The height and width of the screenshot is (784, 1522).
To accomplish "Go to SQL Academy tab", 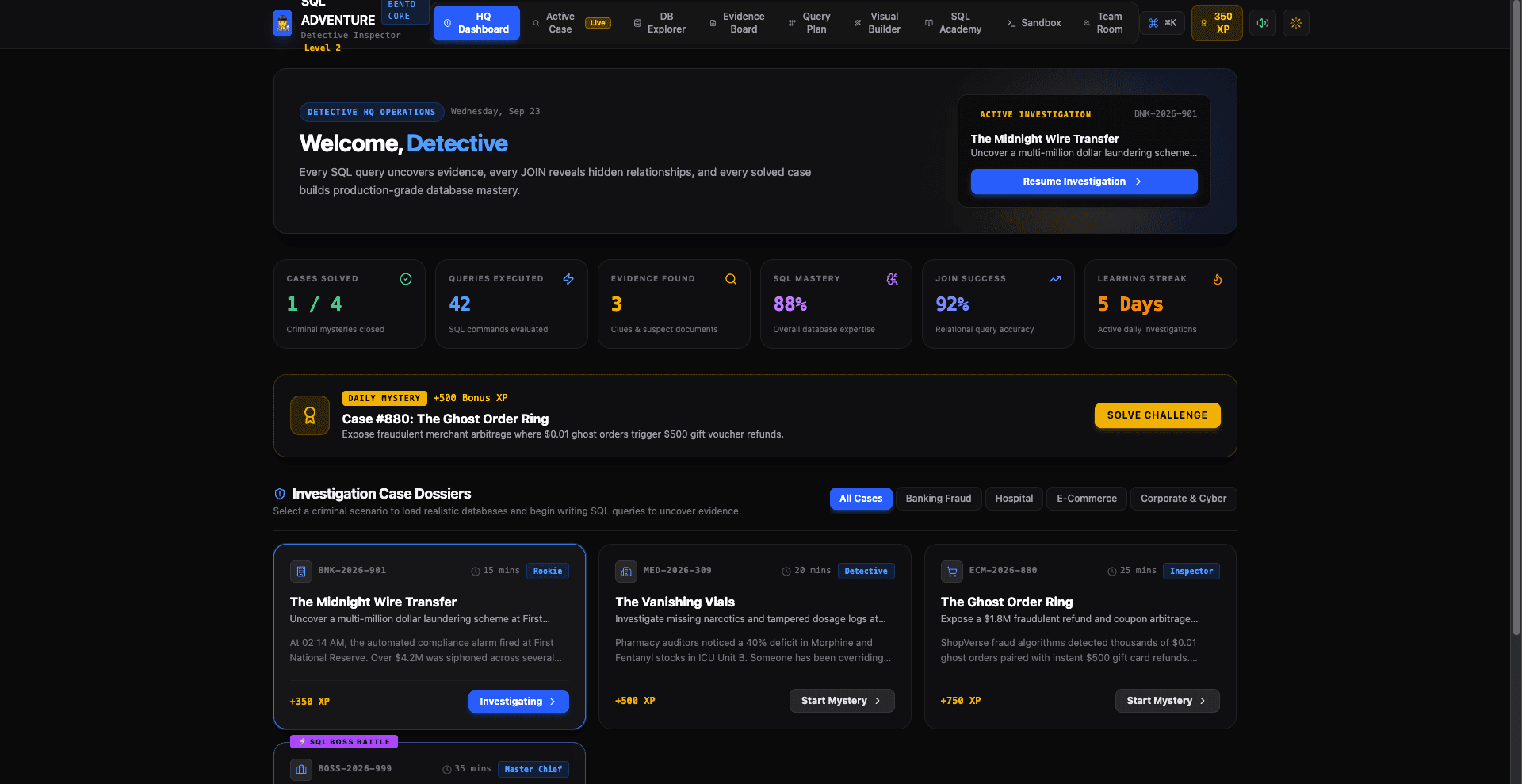I will (954, 23).
